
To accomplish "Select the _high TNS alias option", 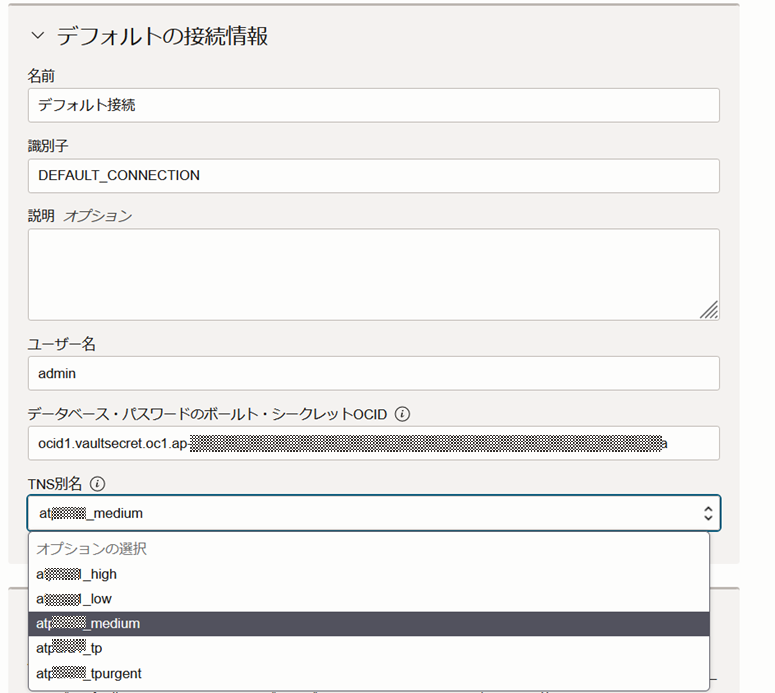I will click(x=369, y=574).
